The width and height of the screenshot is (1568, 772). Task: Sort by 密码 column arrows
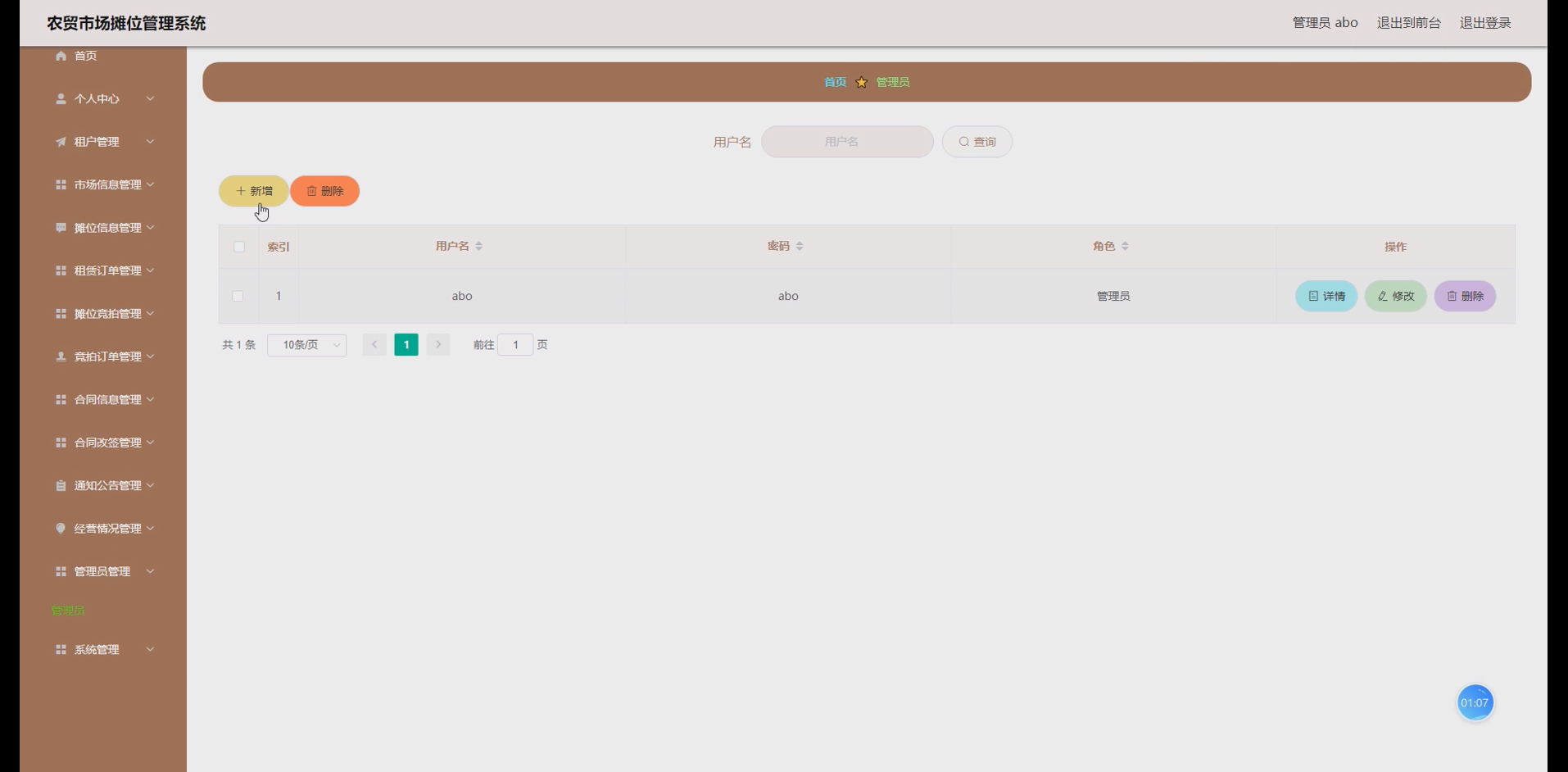[x=800, y=246]
